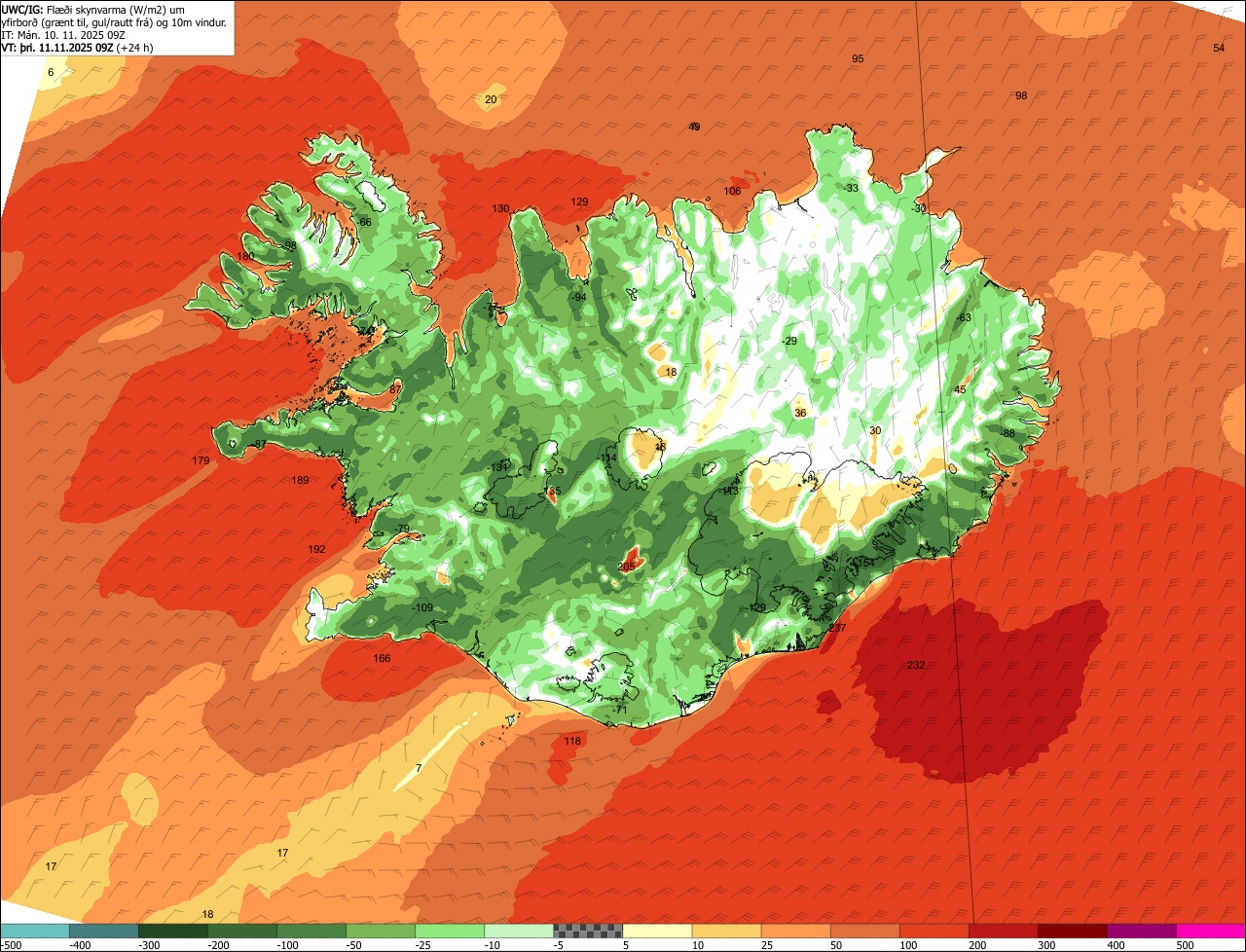The width and height of the screenshot is (1246, 952).
Task: Click the value 130 north of the coast
Action: click(x=500, y=208)
